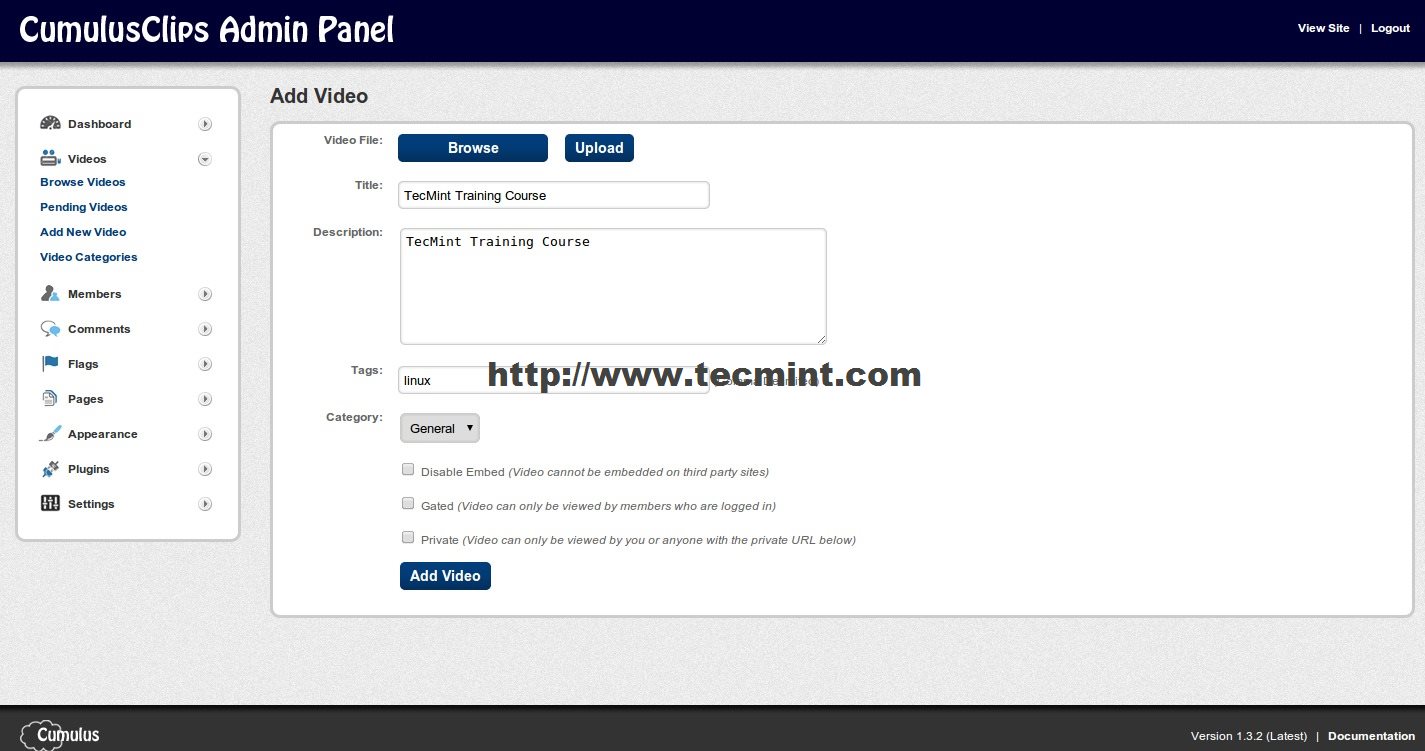Select the Videos menu item
This screenshot has height=751, width=1425.
tap(87, 159)
